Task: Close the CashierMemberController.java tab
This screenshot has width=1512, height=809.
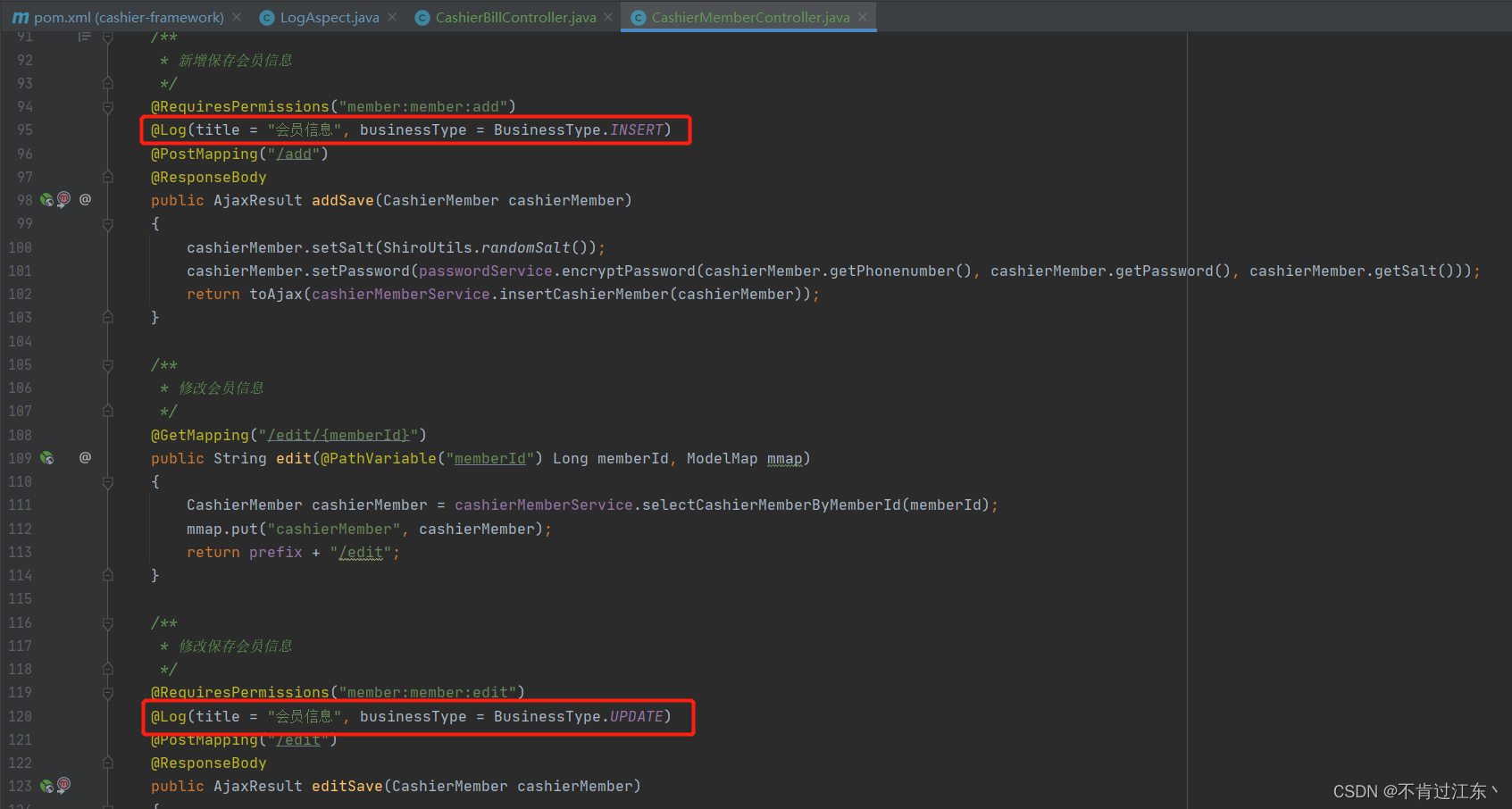Action: [x=863, y=17]
